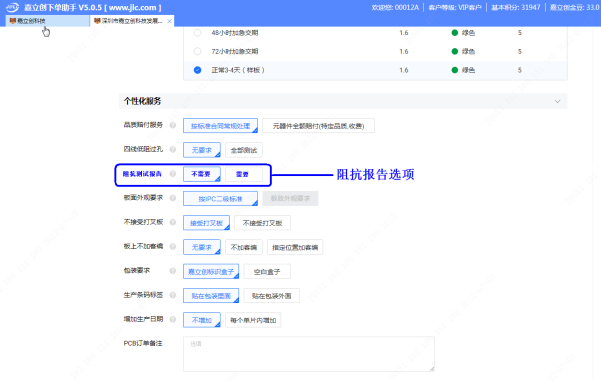Click help icon next to 不接受打叉板
This screenshot has width=601, height=382.
[173, 222]
